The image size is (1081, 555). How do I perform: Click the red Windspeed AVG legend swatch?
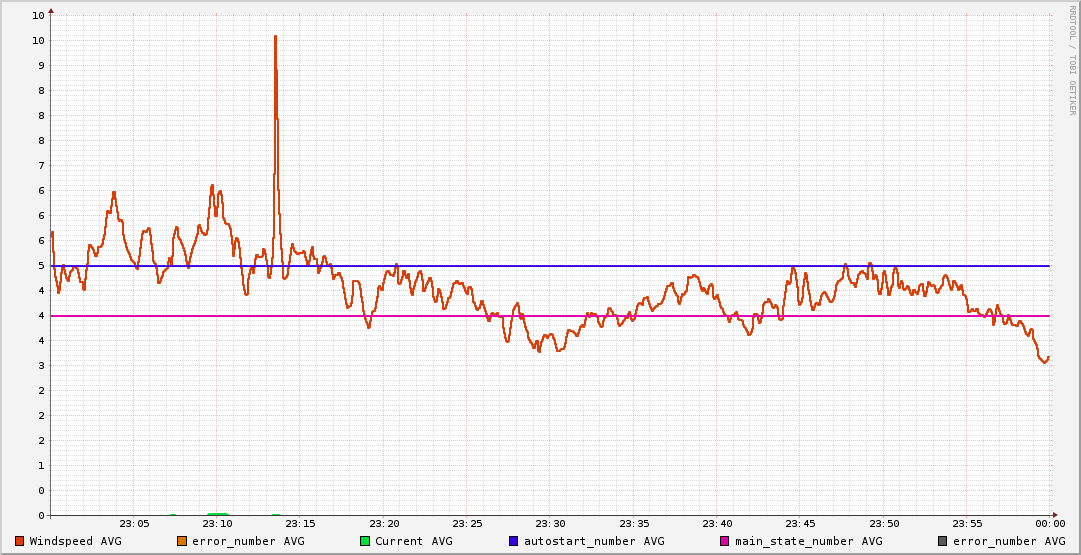point(20,541)
